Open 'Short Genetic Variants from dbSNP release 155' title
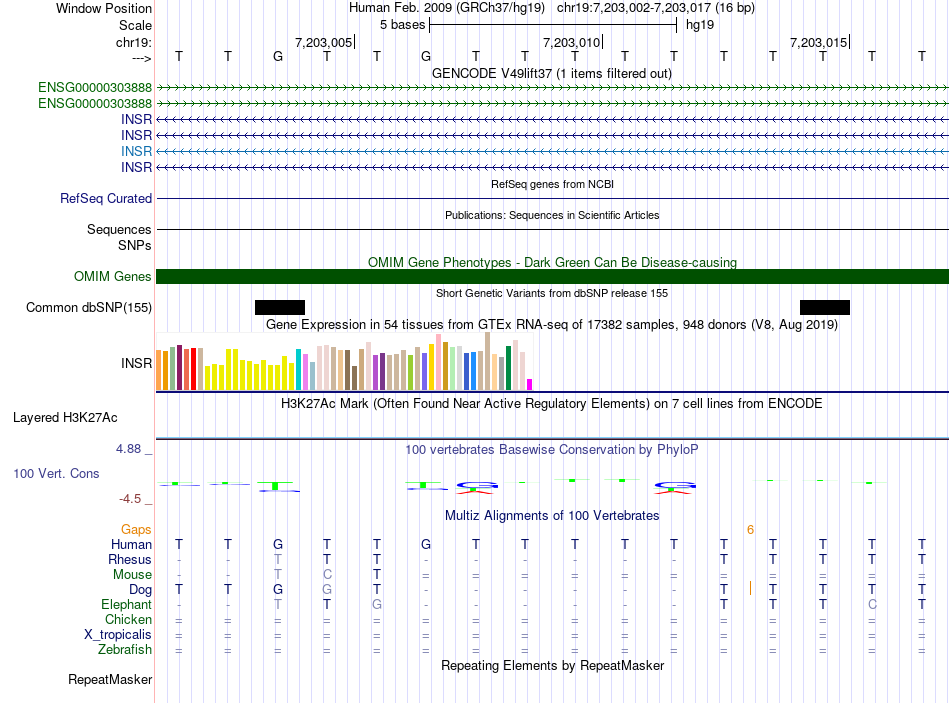950x703 pixels. (x=552, y=293)
